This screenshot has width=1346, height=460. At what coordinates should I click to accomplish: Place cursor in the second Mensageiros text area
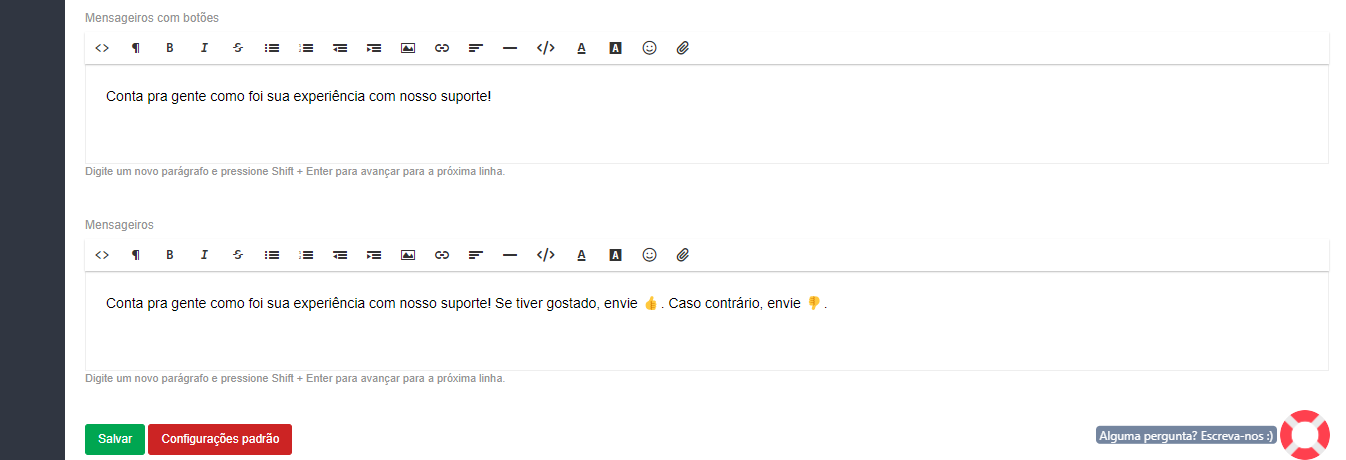pyautogui.click(x=707, y=321)
